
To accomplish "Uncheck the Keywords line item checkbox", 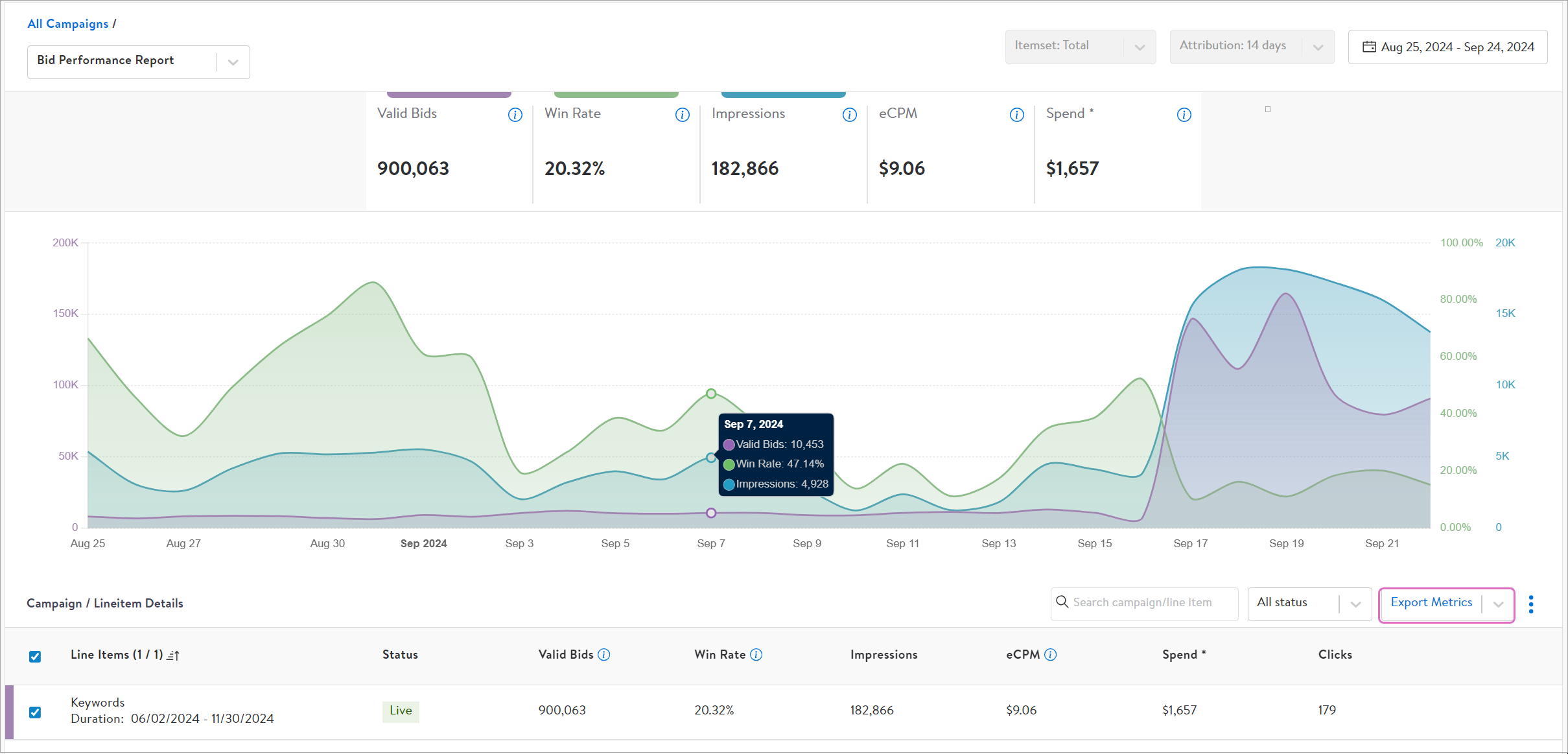I will point(35,712).
